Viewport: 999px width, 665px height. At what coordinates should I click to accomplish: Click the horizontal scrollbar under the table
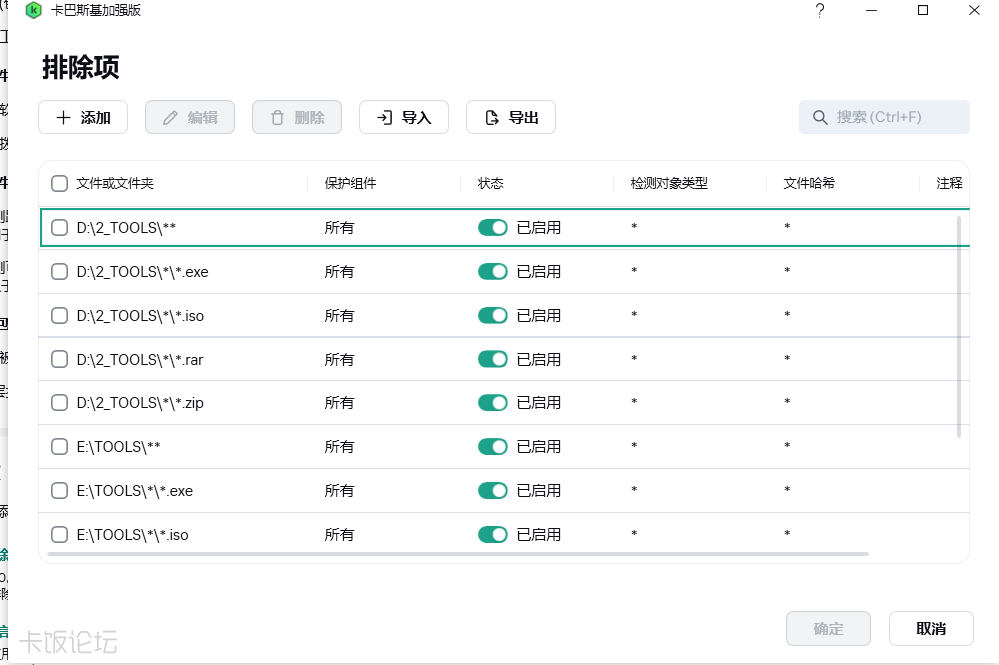[457, 554]
